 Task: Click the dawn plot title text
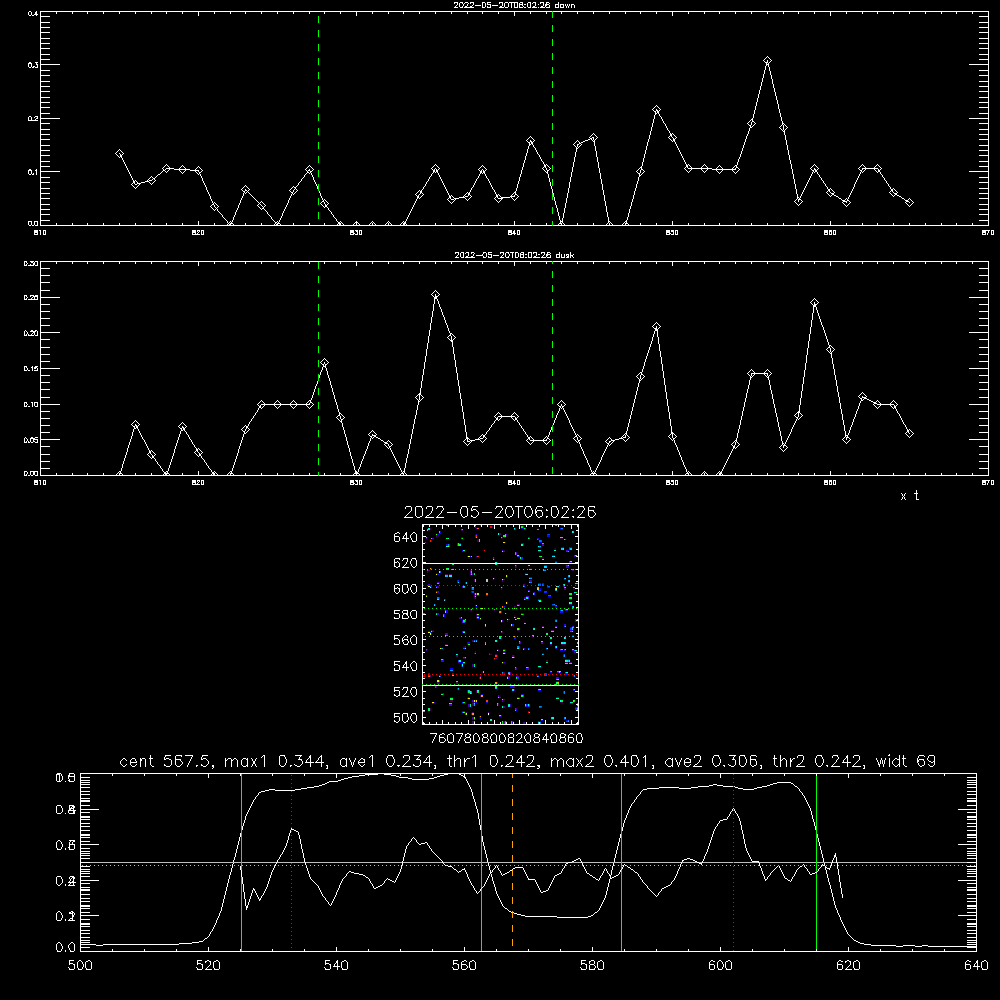[514, 5]
